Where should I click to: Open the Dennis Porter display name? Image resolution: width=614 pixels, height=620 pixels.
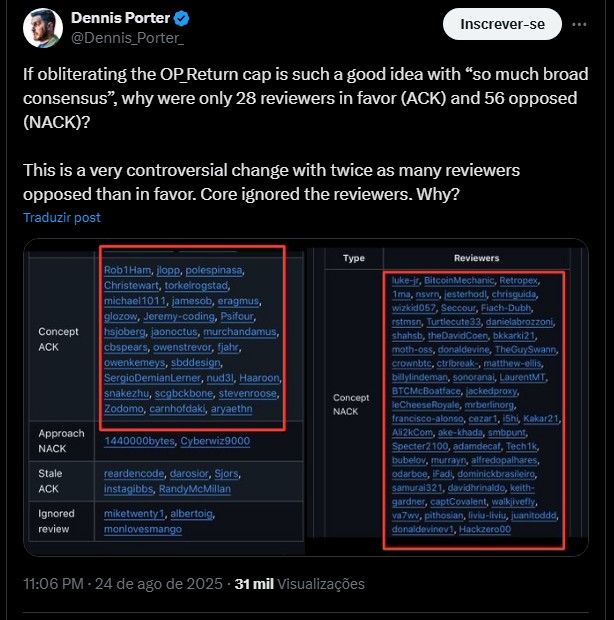coord(121,18)
